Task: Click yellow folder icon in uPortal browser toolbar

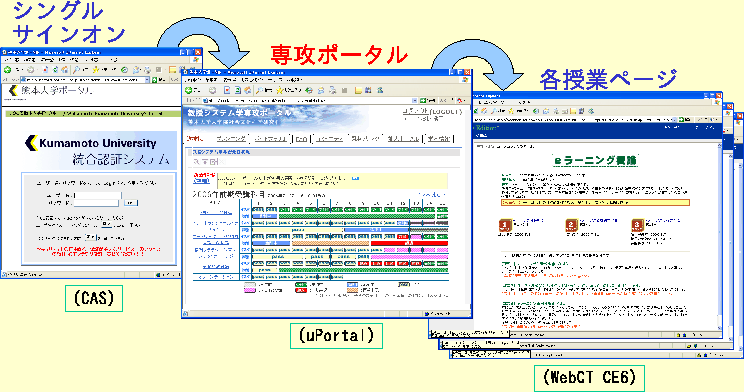Action: tap(358, 90)
